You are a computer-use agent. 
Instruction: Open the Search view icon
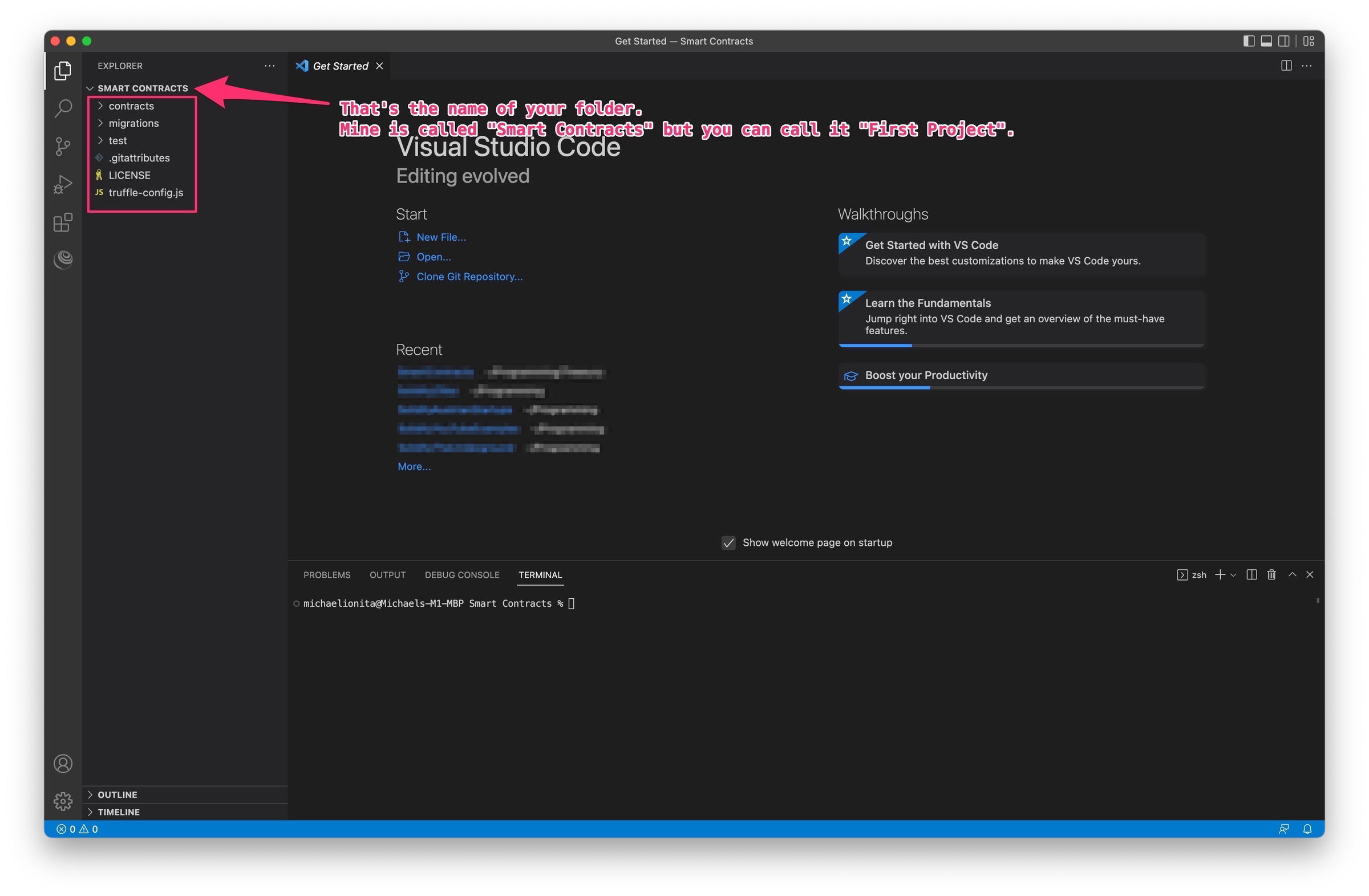click(63, 108)
